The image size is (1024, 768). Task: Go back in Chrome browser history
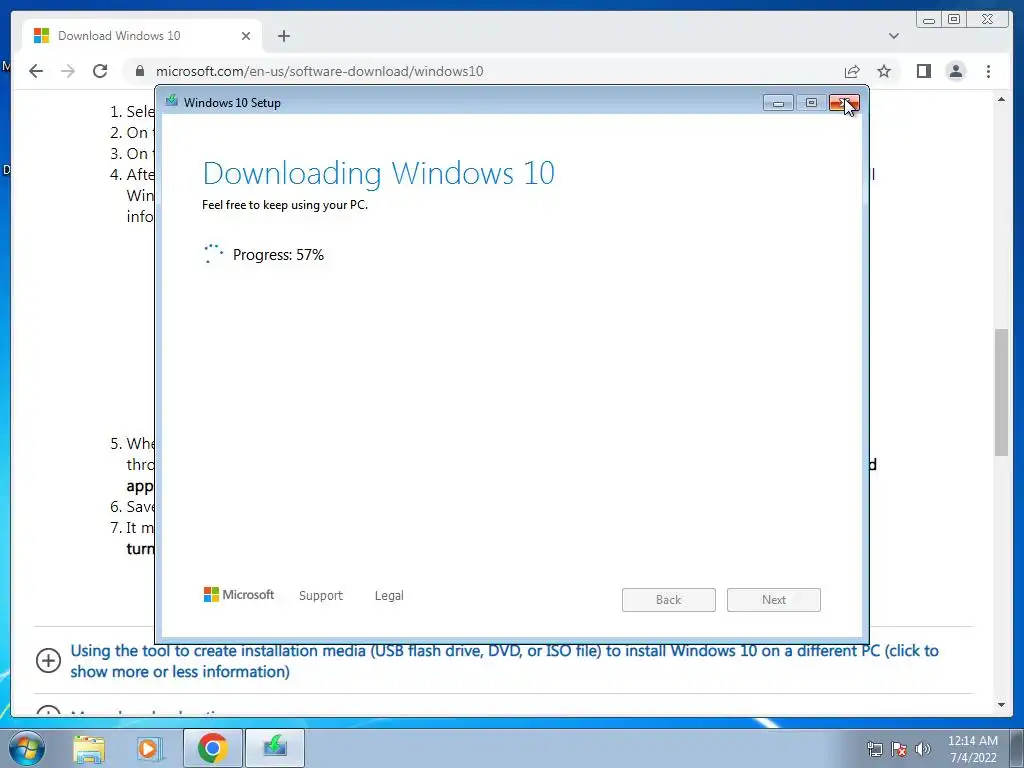click(36, 71)
